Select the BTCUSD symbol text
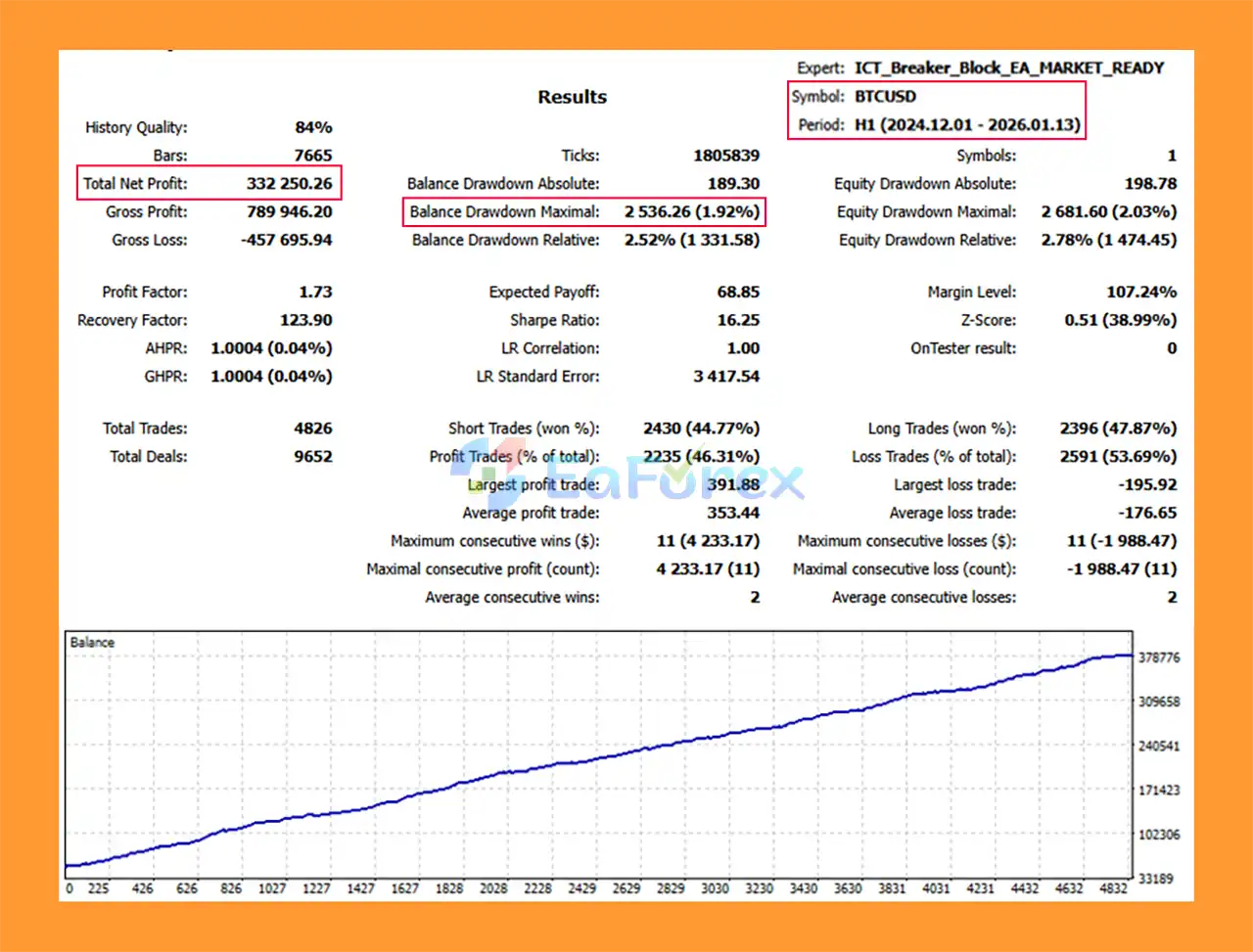Image resolution: width=1253 pixels, height=952 pixels. 885,96
